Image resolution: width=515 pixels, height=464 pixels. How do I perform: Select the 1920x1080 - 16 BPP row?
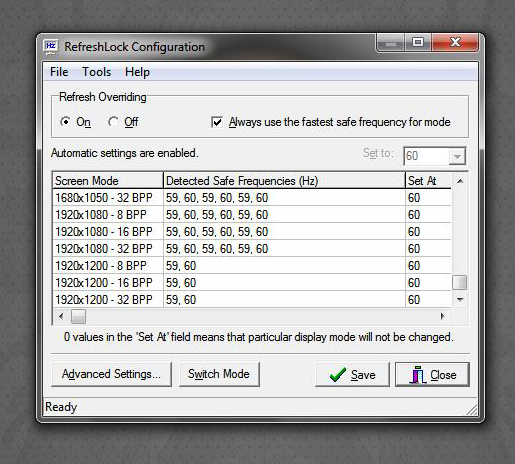tap(252, 232)
